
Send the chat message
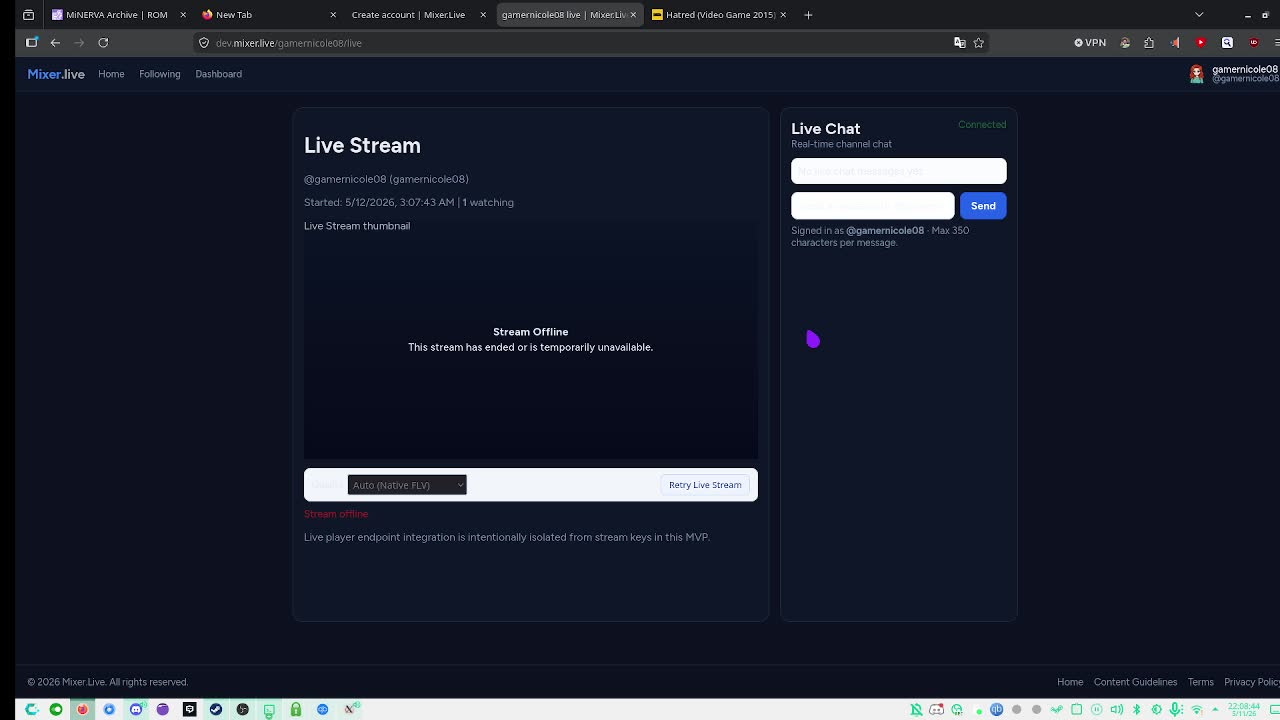pyautogui.click(x=983, y=206)
